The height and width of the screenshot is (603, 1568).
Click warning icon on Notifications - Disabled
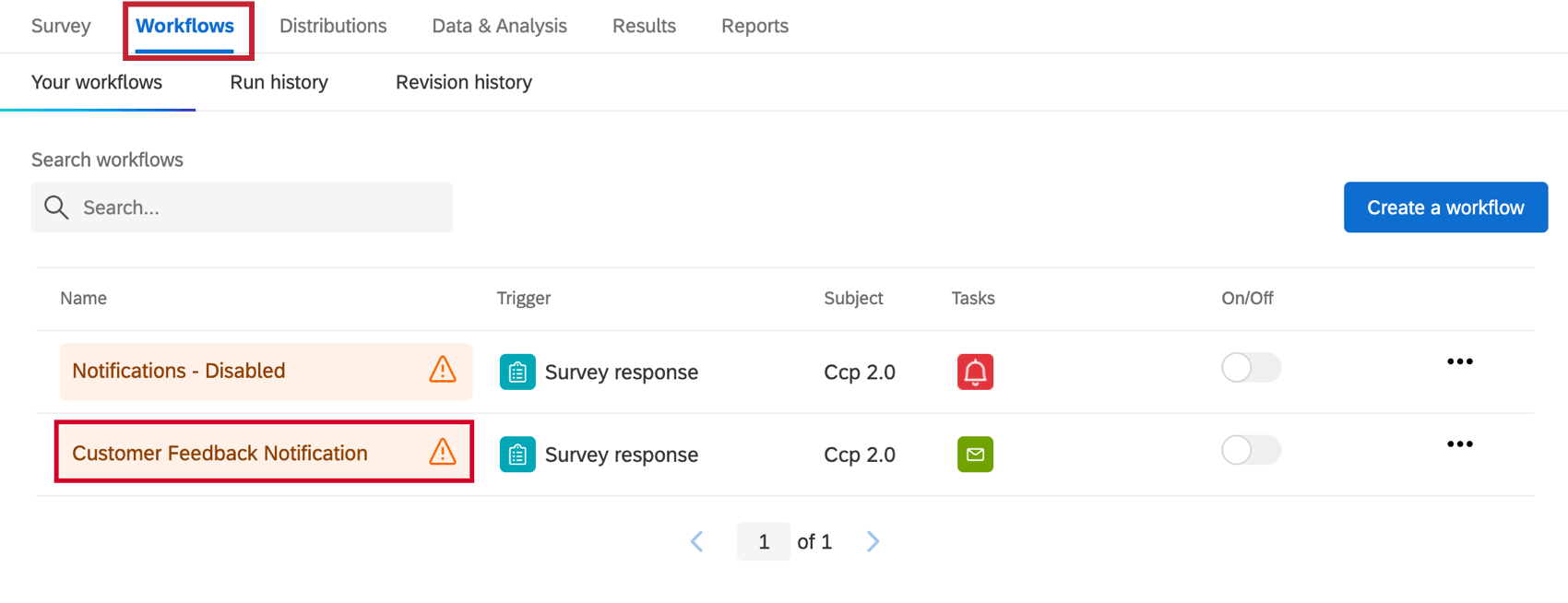pos(443,370)
